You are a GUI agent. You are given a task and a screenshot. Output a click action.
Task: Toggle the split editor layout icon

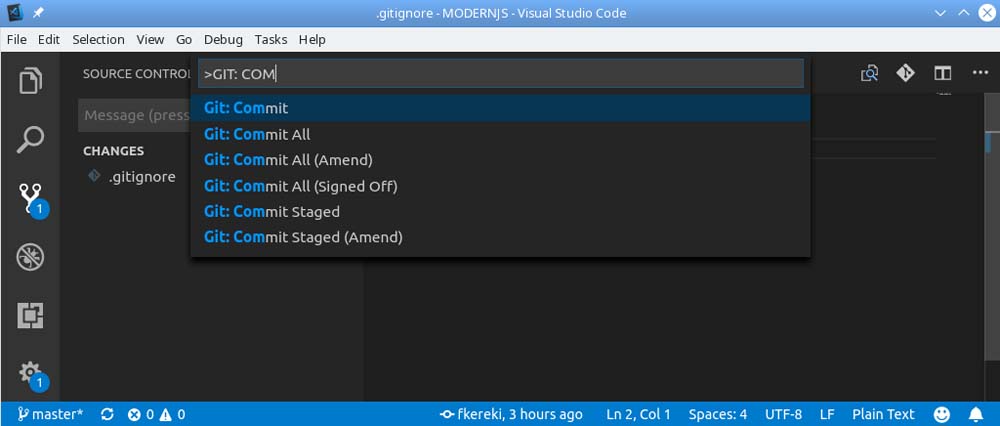942,73
